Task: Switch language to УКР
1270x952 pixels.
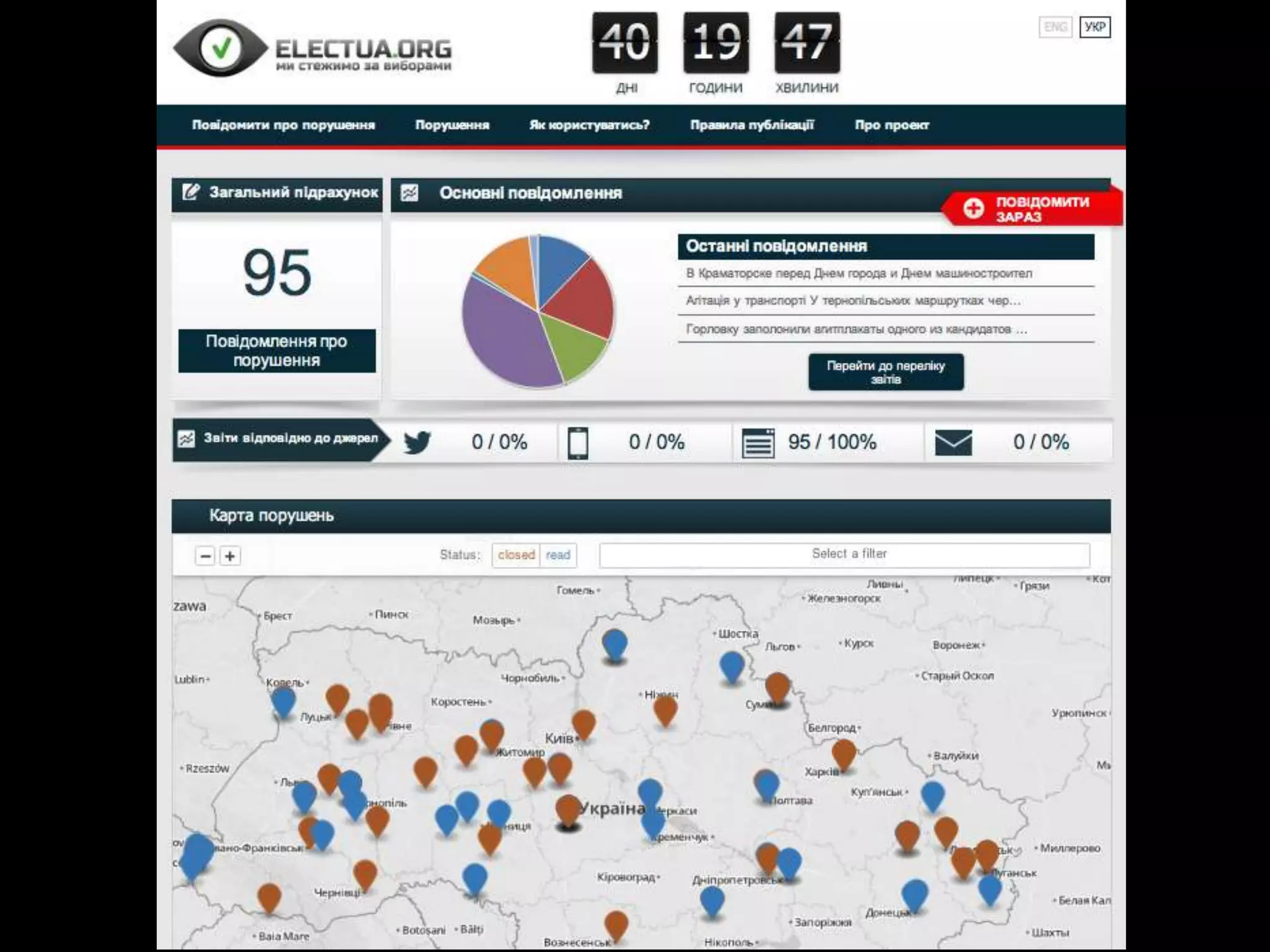Action: click(1095, 27)
